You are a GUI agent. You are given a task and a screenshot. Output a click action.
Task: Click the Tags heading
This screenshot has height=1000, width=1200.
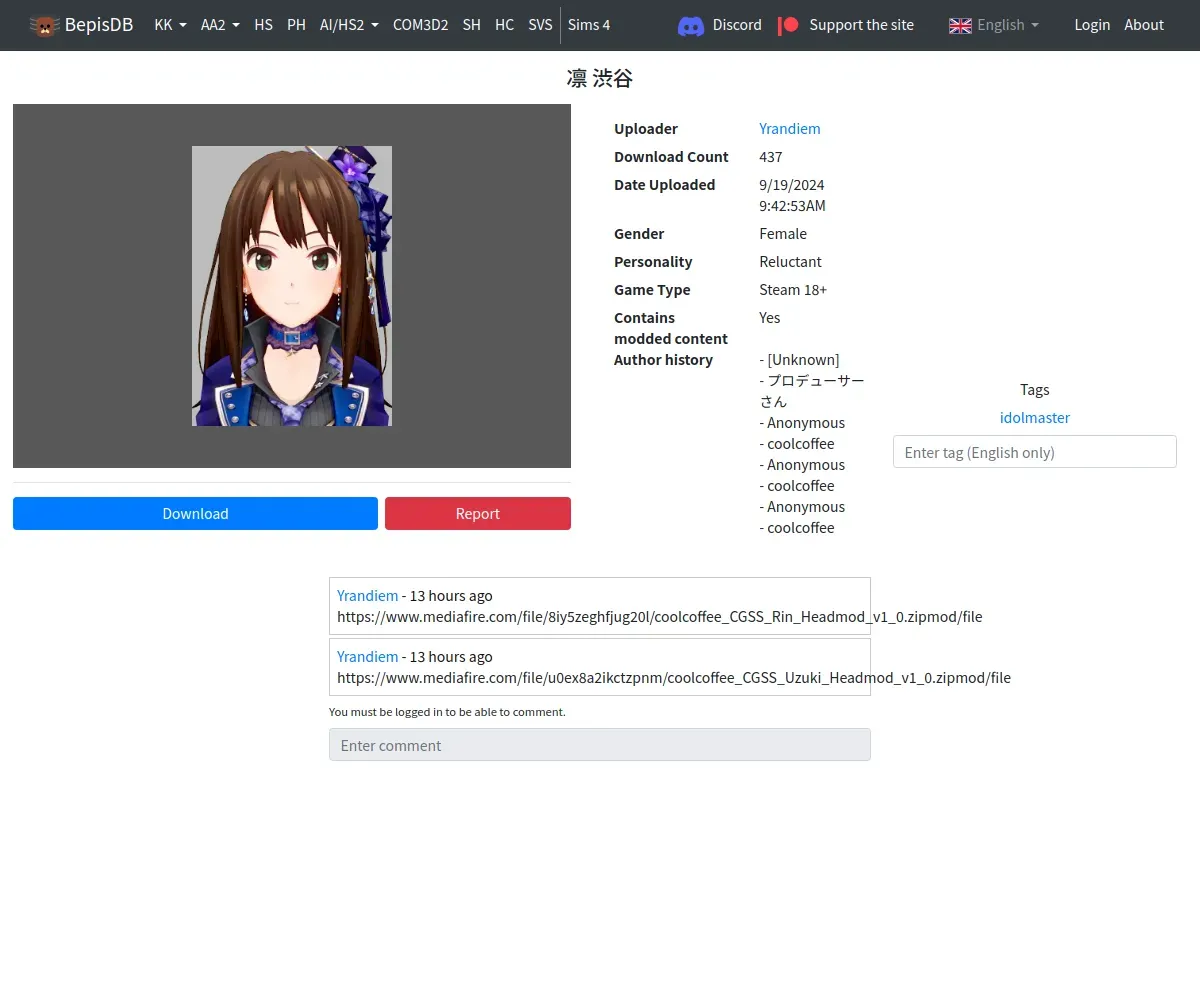(x=1035, y=390)
